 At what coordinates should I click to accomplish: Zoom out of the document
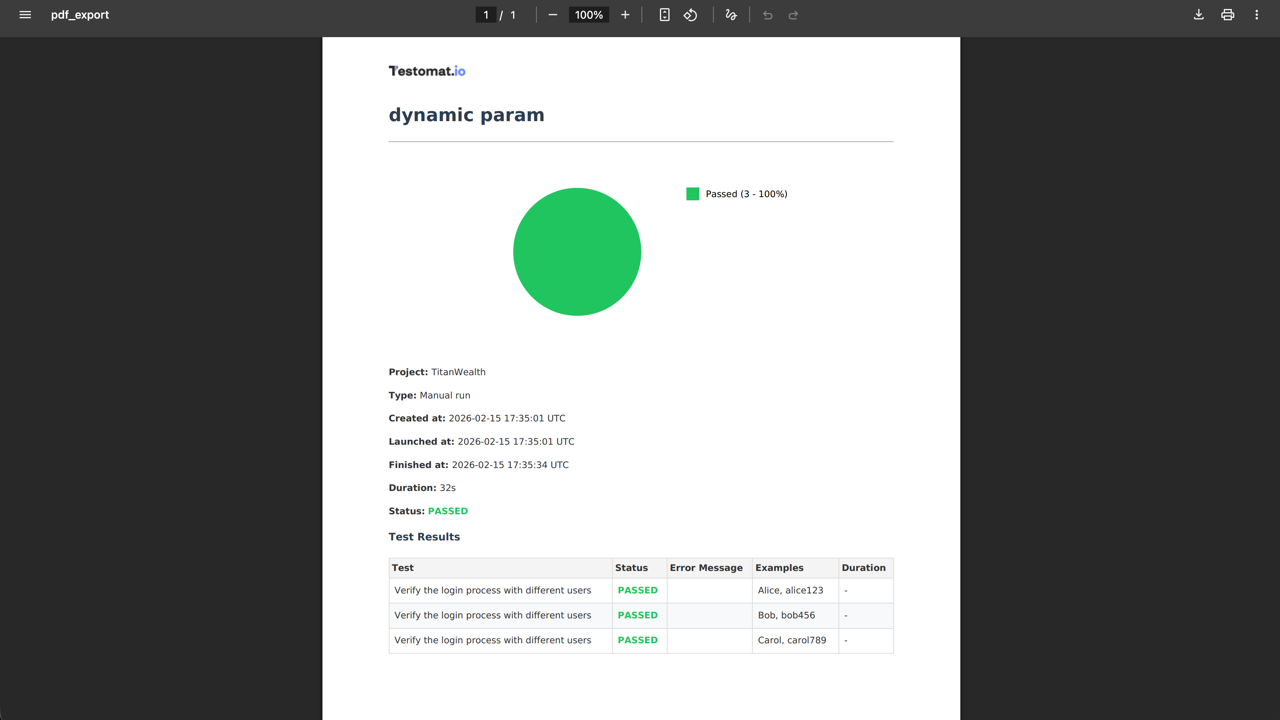[552, 15]
